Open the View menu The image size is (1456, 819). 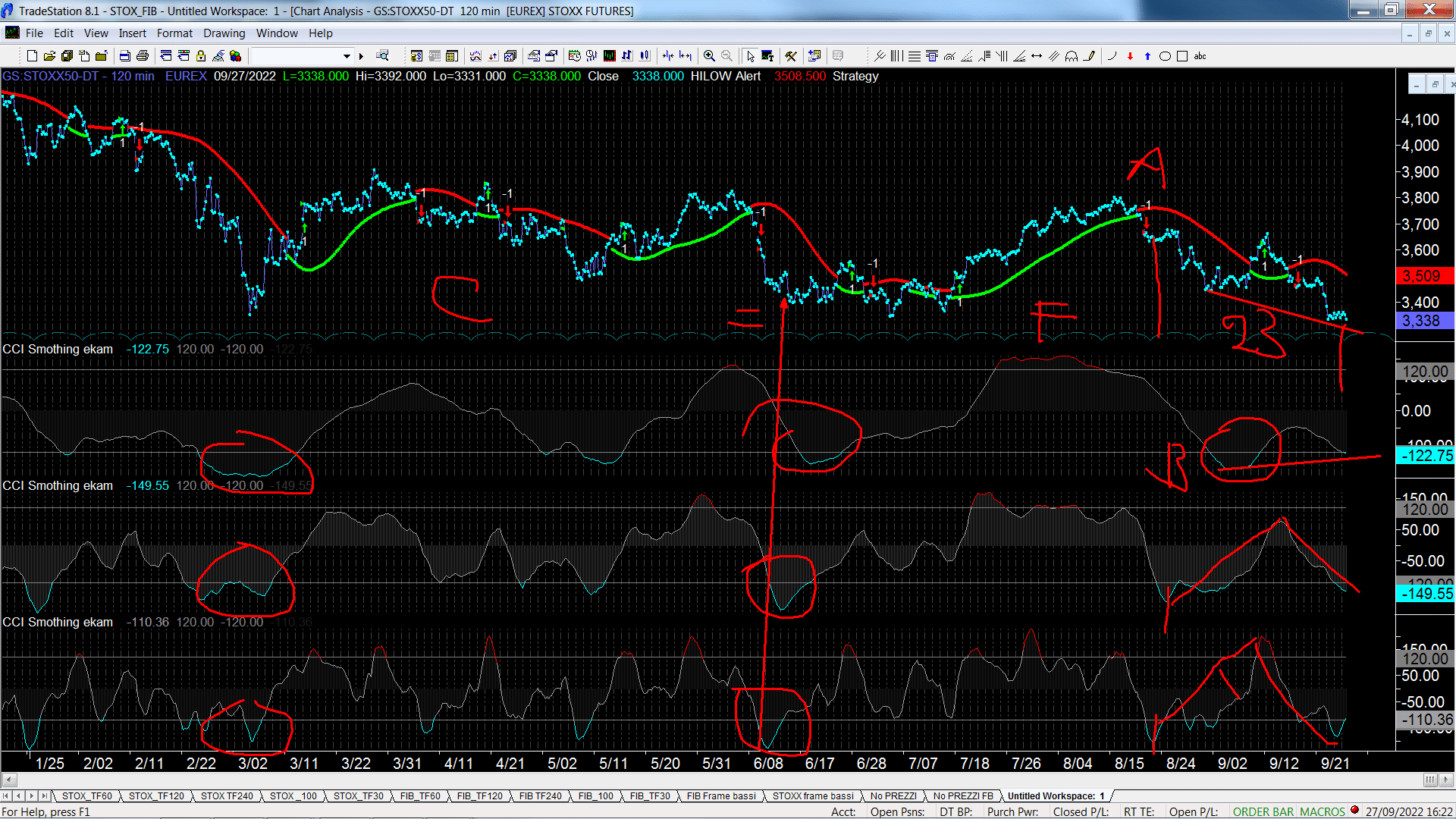click(x=96, y=33)
